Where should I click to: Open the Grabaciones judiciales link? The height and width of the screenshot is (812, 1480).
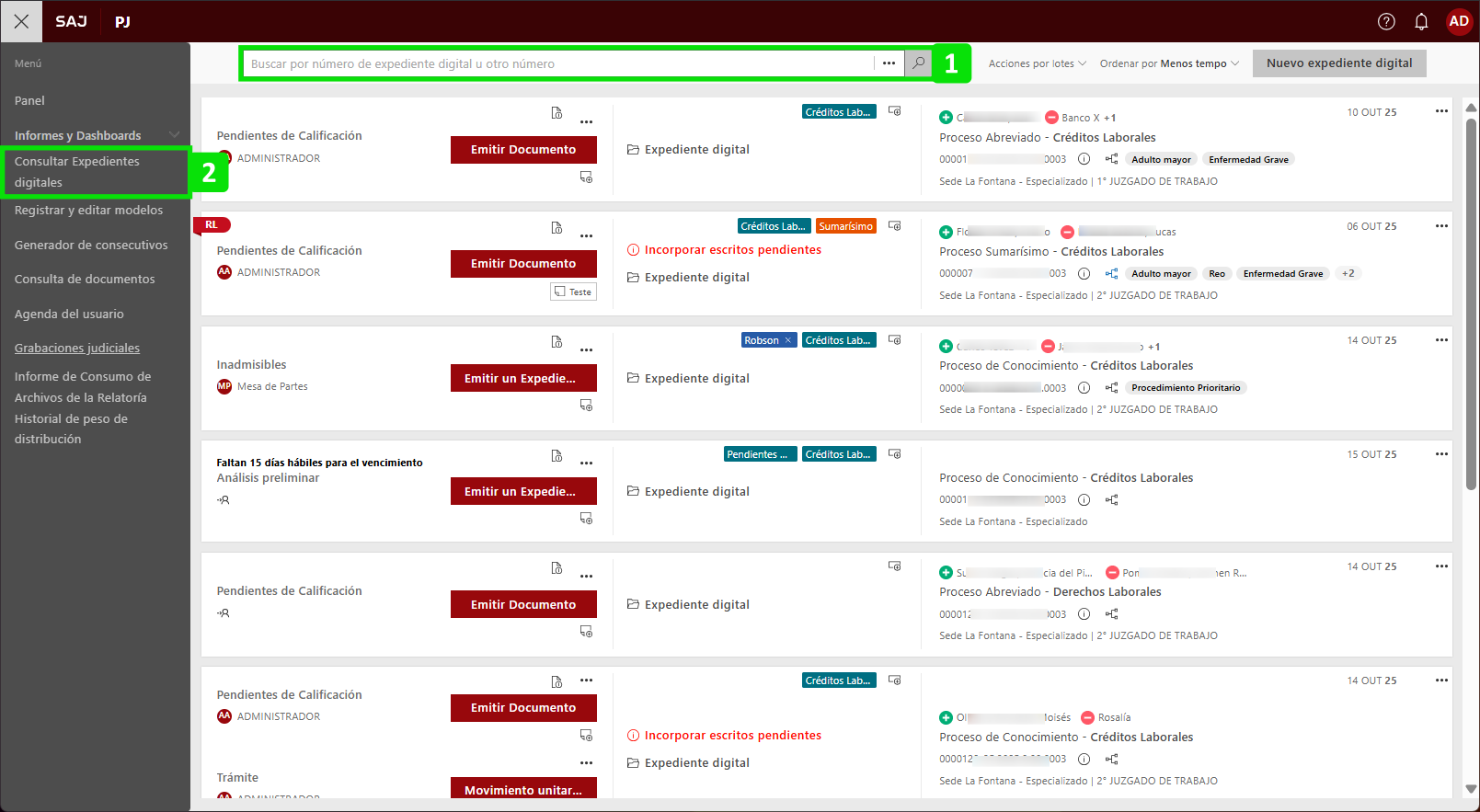[x=77, y=348]
